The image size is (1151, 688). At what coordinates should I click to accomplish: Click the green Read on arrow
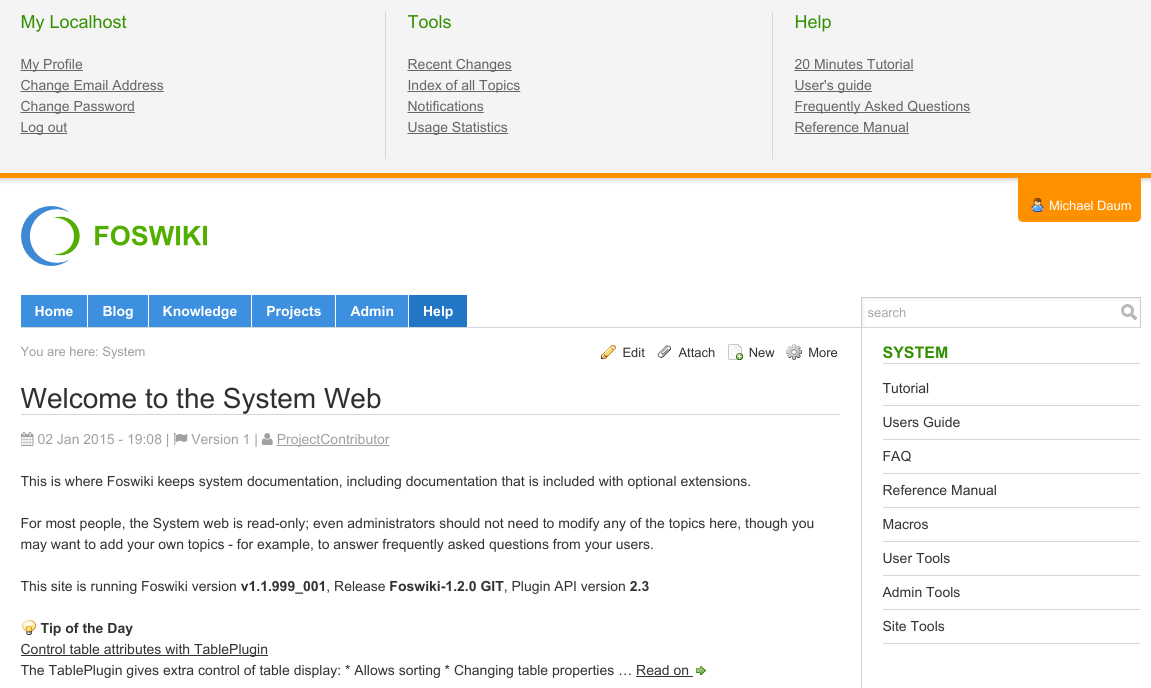click(x=701, y=671)
